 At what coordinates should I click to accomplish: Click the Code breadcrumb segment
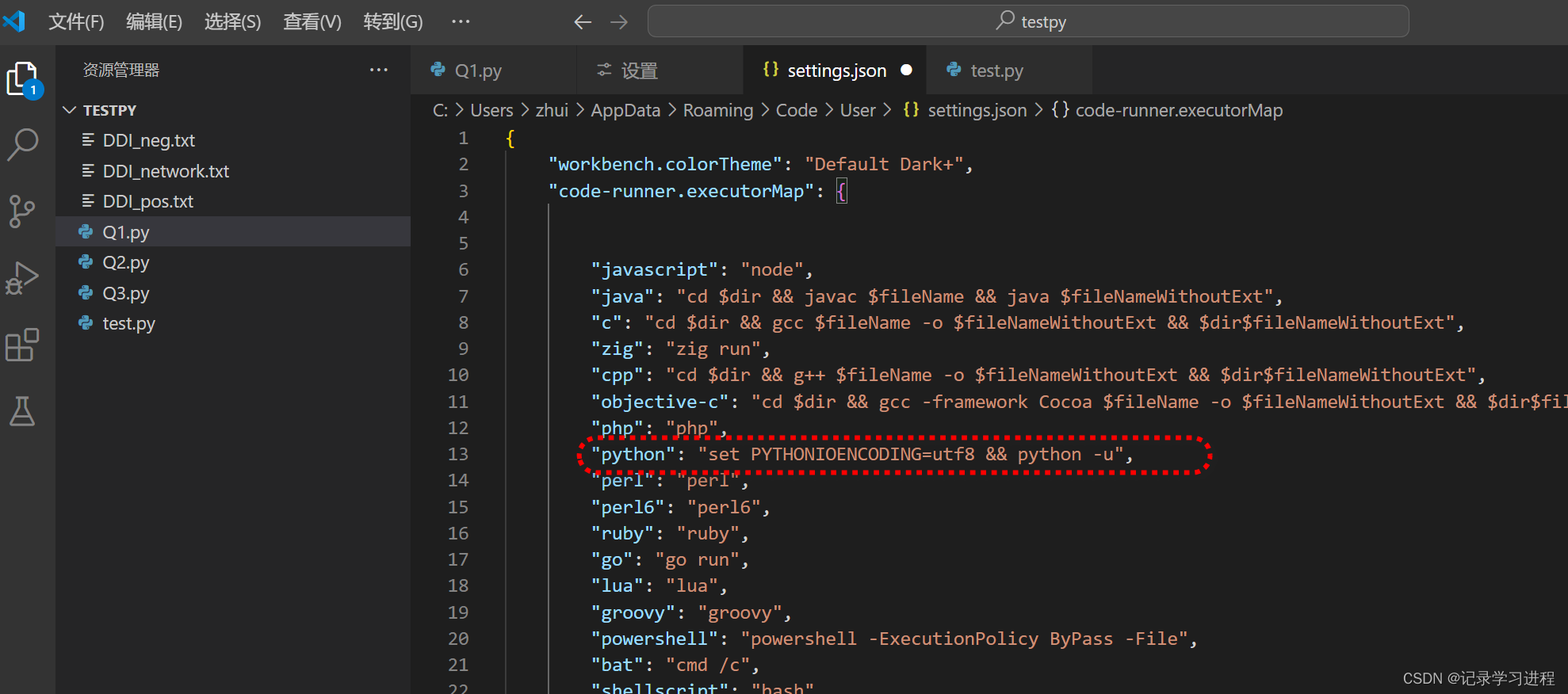tap(797, 110)
